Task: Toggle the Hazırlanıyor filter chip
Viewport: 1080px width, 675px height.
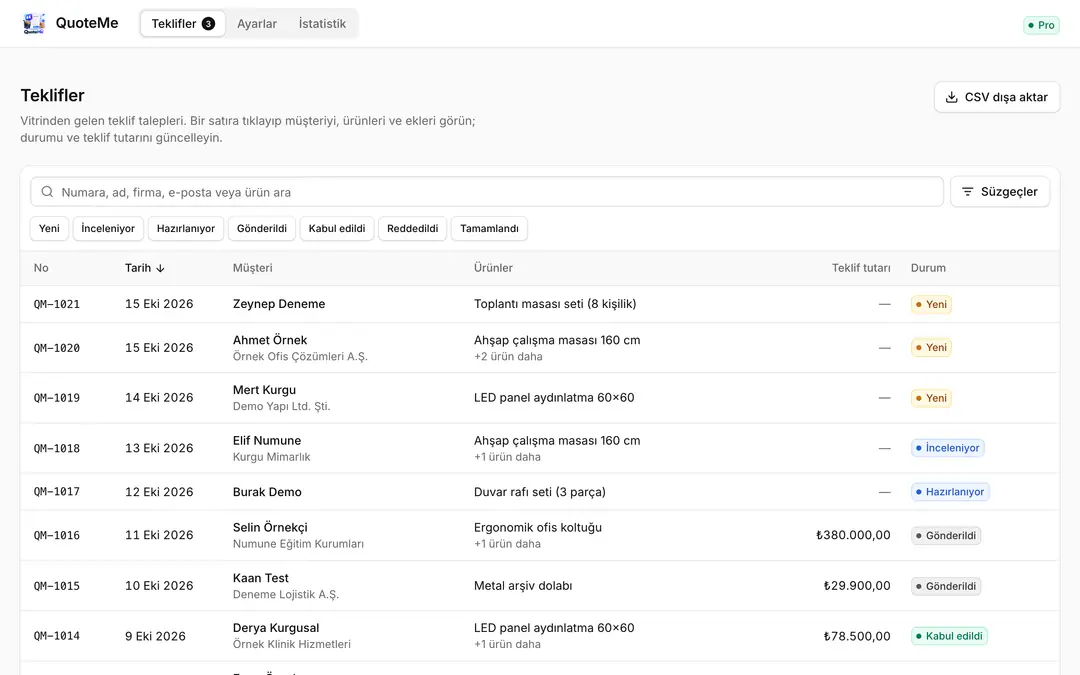Action: pos(185,229)
